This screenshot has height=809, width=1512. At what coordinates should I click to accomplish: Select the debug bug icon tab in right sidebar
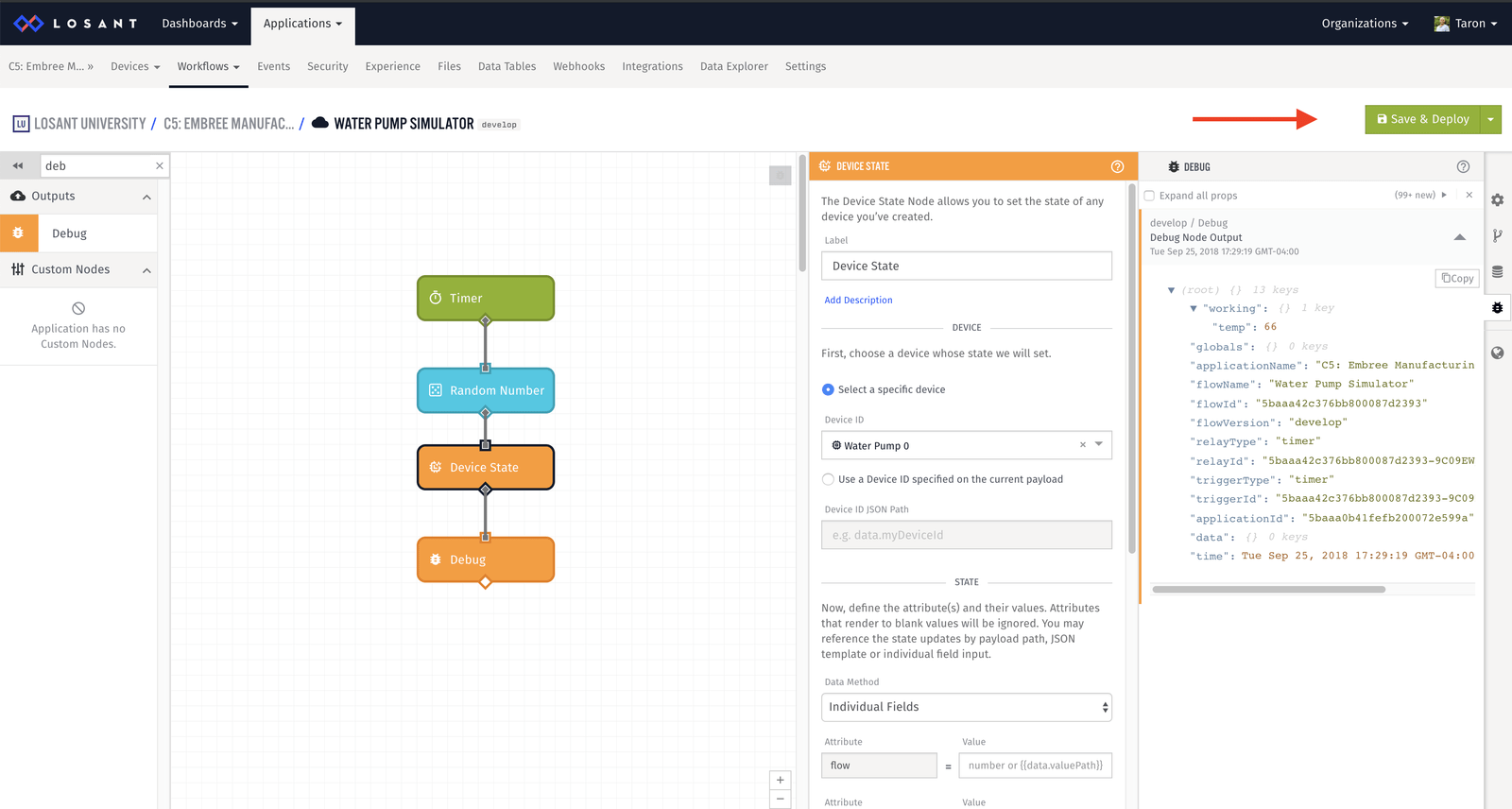1498,307
